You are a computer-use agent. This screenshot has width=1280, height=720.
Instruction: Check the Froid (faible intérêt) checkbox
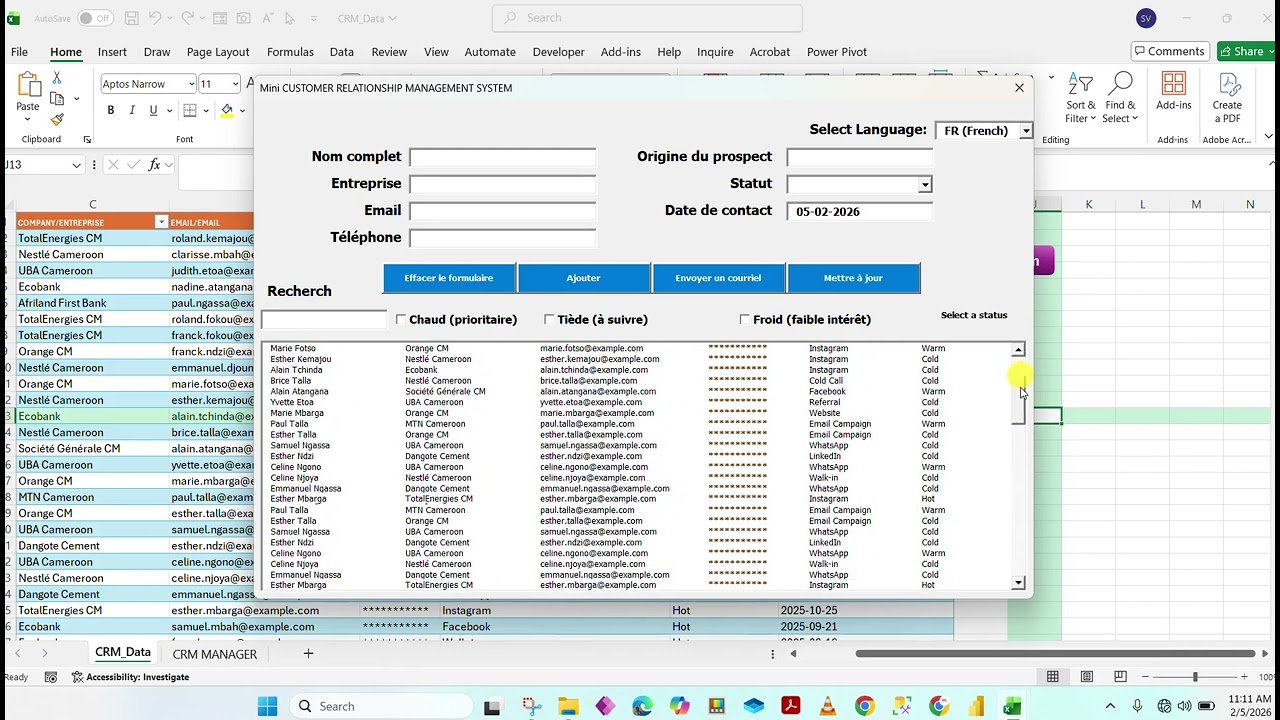tap(744, 319)
